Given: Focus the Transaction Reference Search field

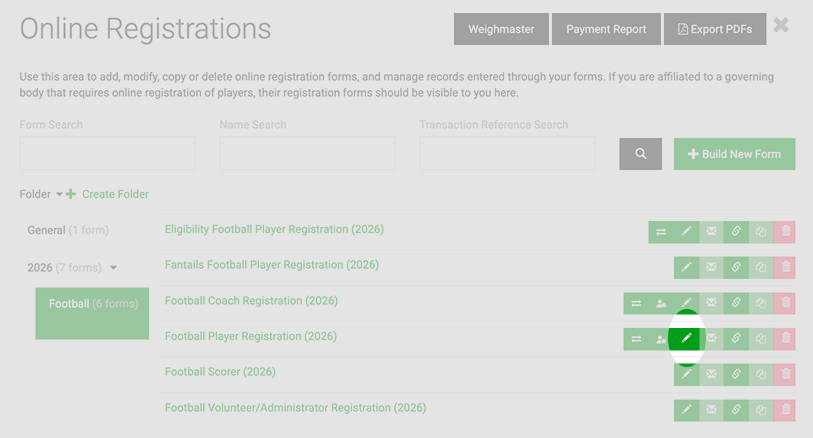Looking at the screenshot, I should [507, 153].
